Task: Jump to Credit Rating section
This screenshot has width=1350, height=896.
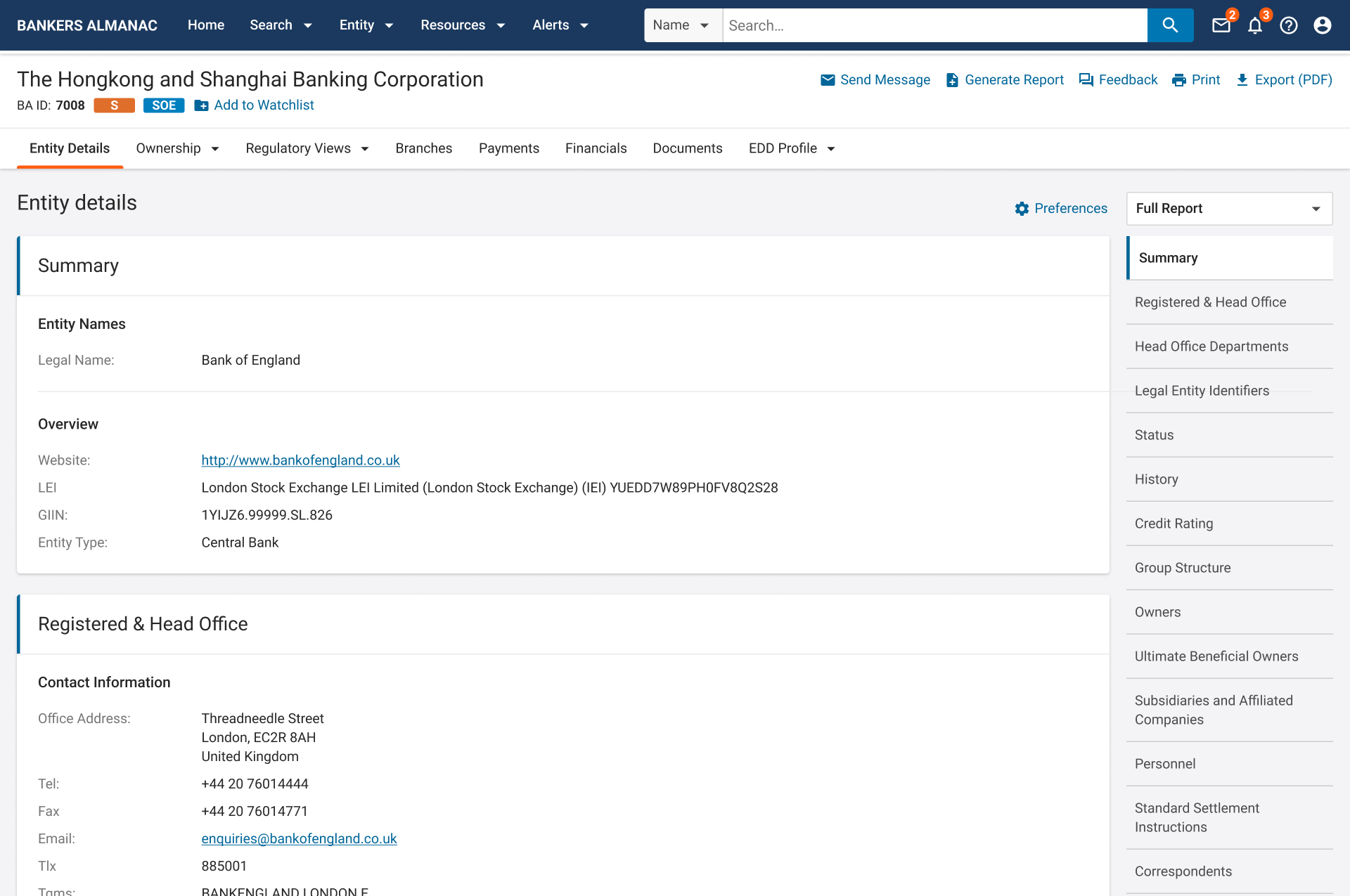Action: (x=1229, y=524)
